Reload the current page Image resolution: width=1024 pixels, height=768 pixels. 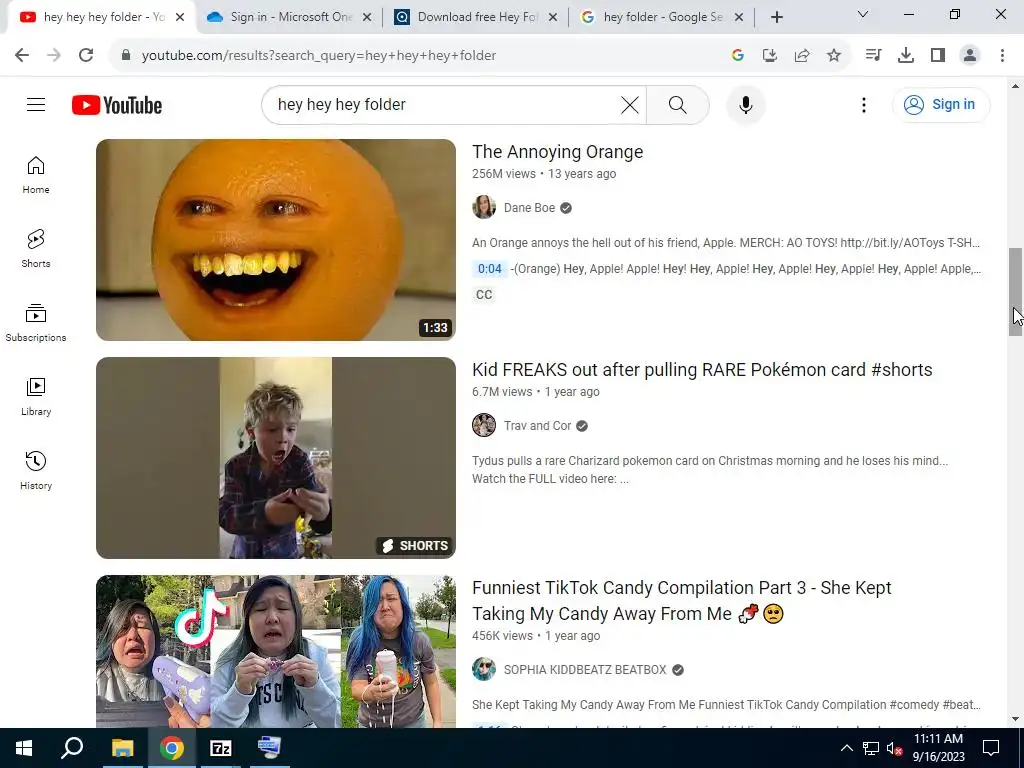tap(86, 55)
